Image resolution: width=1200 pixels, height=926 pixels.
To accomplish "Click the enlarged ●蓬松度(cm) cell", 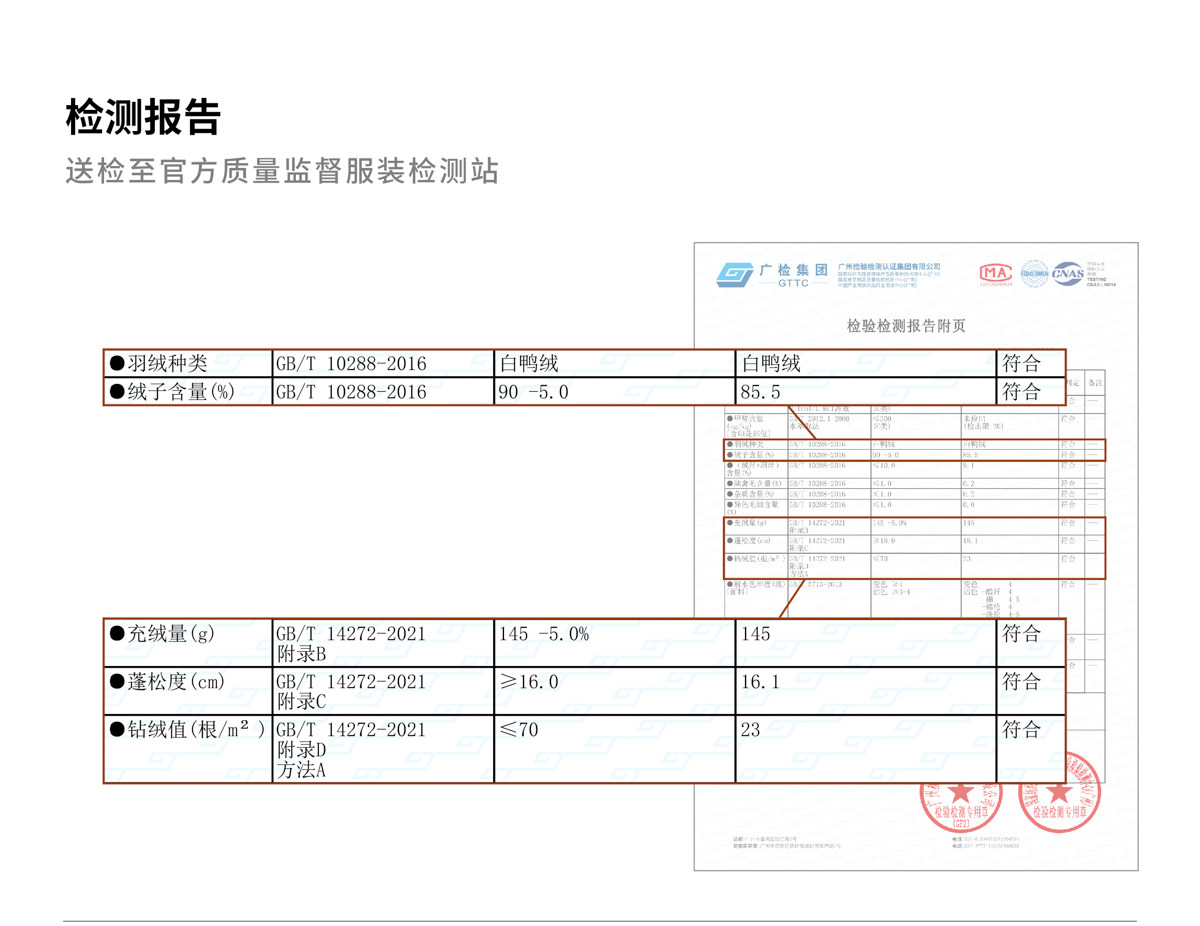I will click(188, 691).
